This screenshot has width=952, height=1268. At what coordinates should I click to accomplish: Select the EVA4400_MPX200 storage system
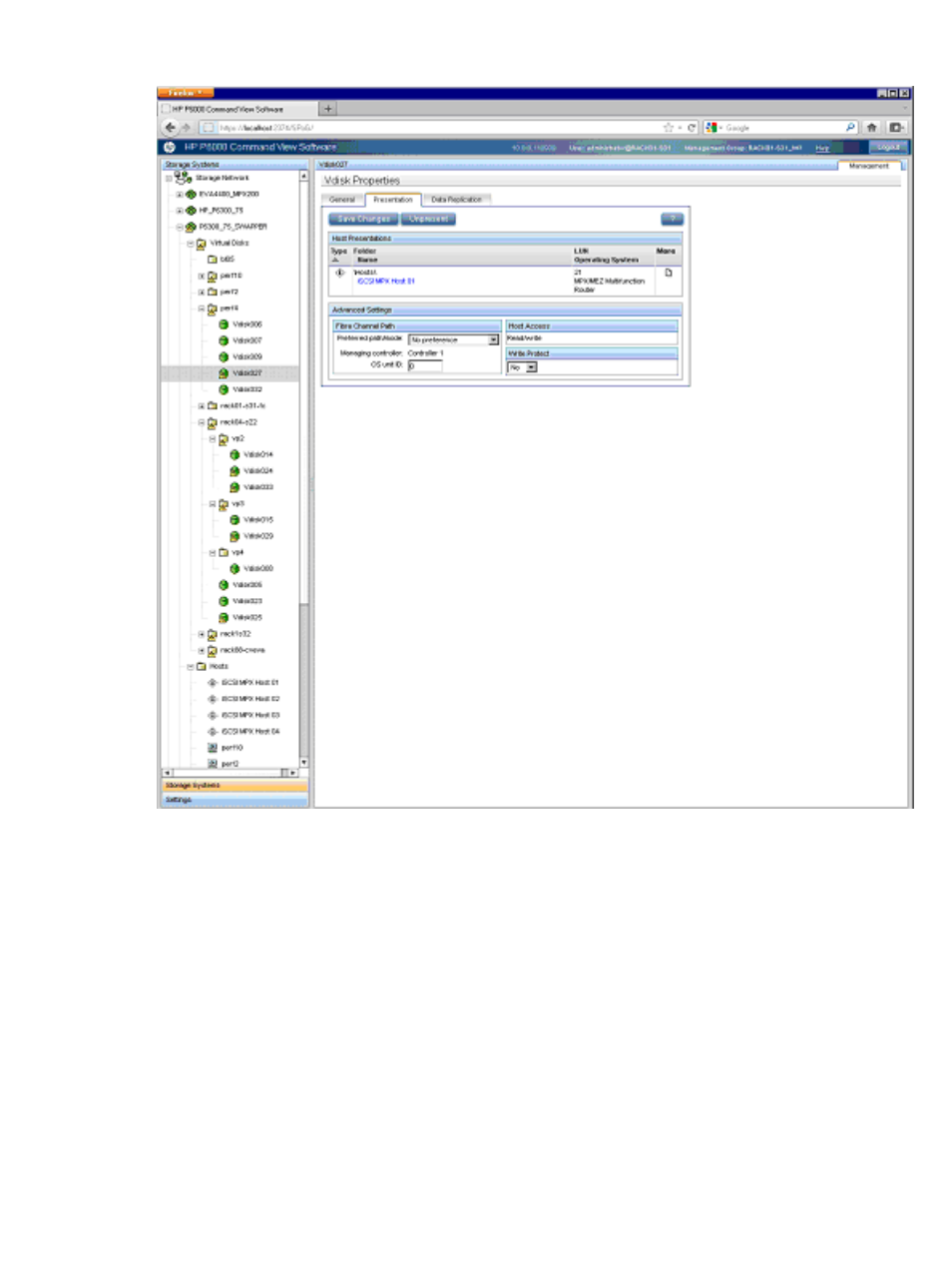tap(229, 194)
